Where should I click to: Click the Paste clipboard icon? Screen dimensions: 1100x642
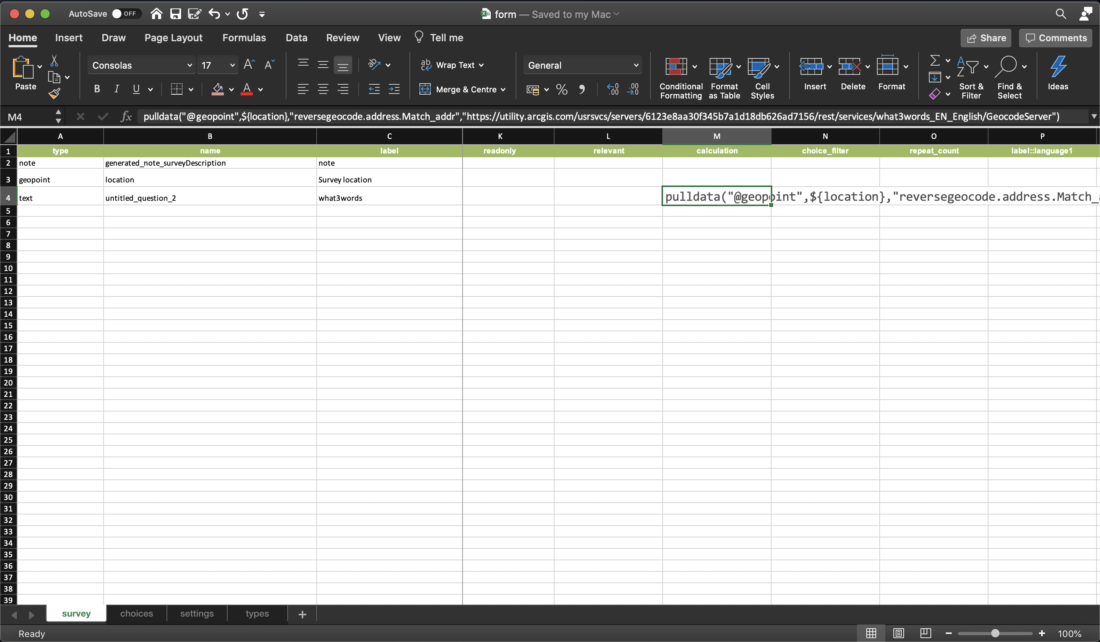(x=23, y=69)
